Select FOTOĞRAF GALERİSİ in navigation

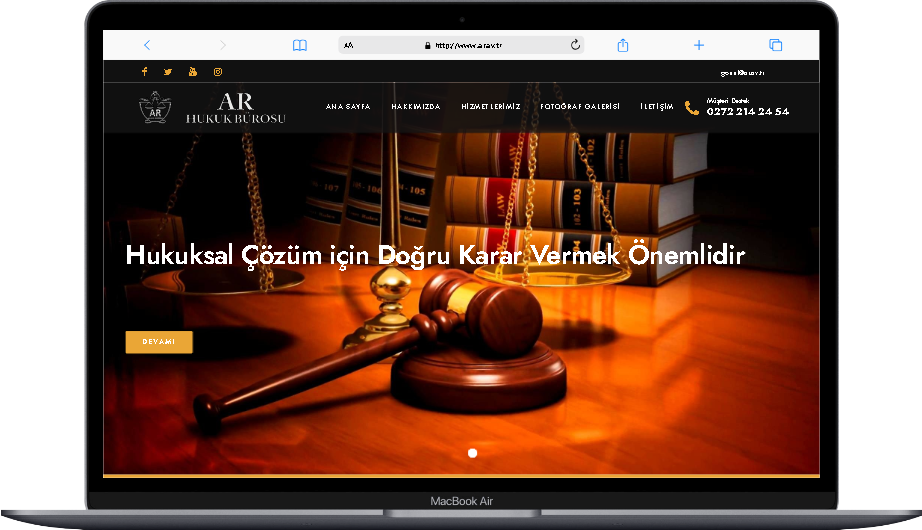coord(580,107)
